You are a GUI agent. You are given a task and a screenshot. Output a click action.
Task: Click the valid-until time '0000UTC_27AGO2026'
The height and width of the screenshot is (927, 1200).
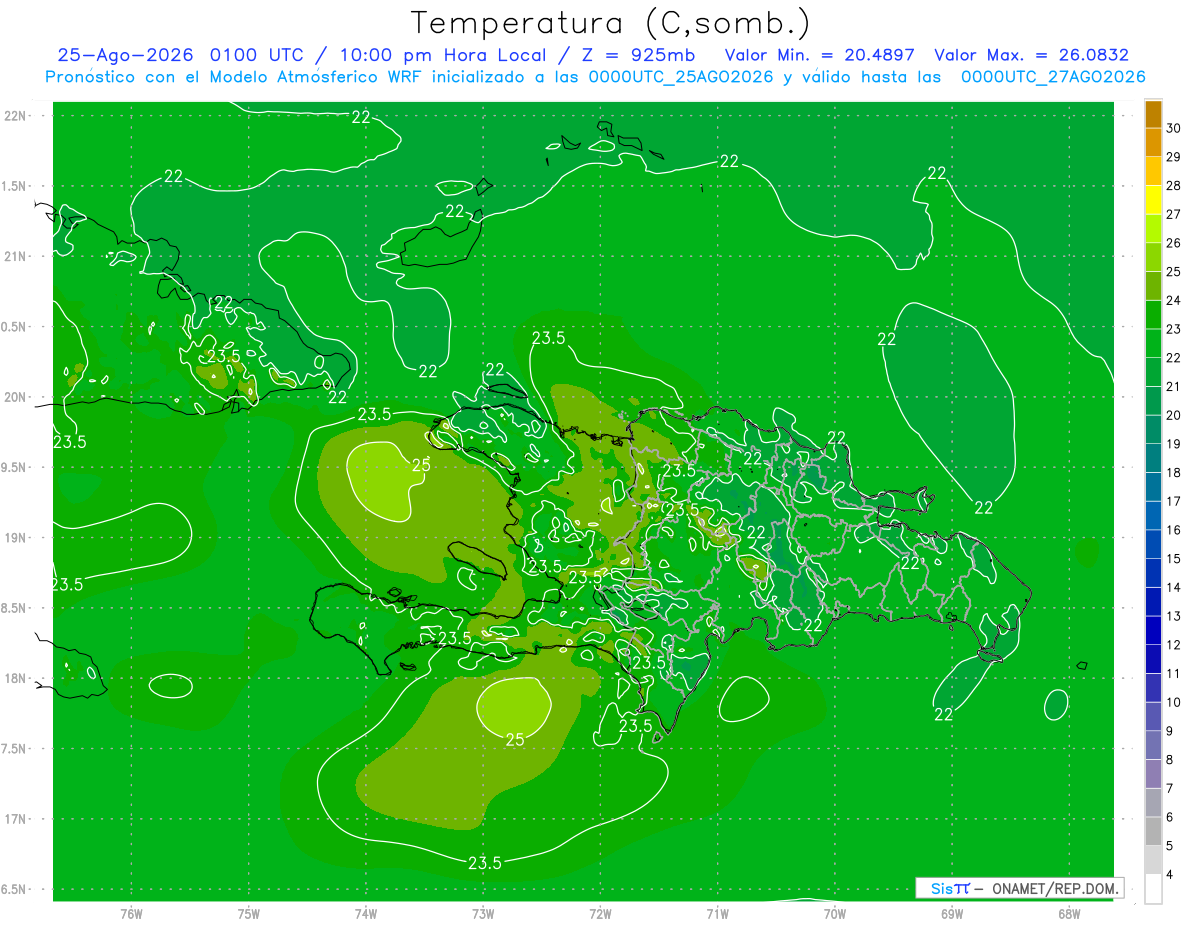click(1052, 77)
